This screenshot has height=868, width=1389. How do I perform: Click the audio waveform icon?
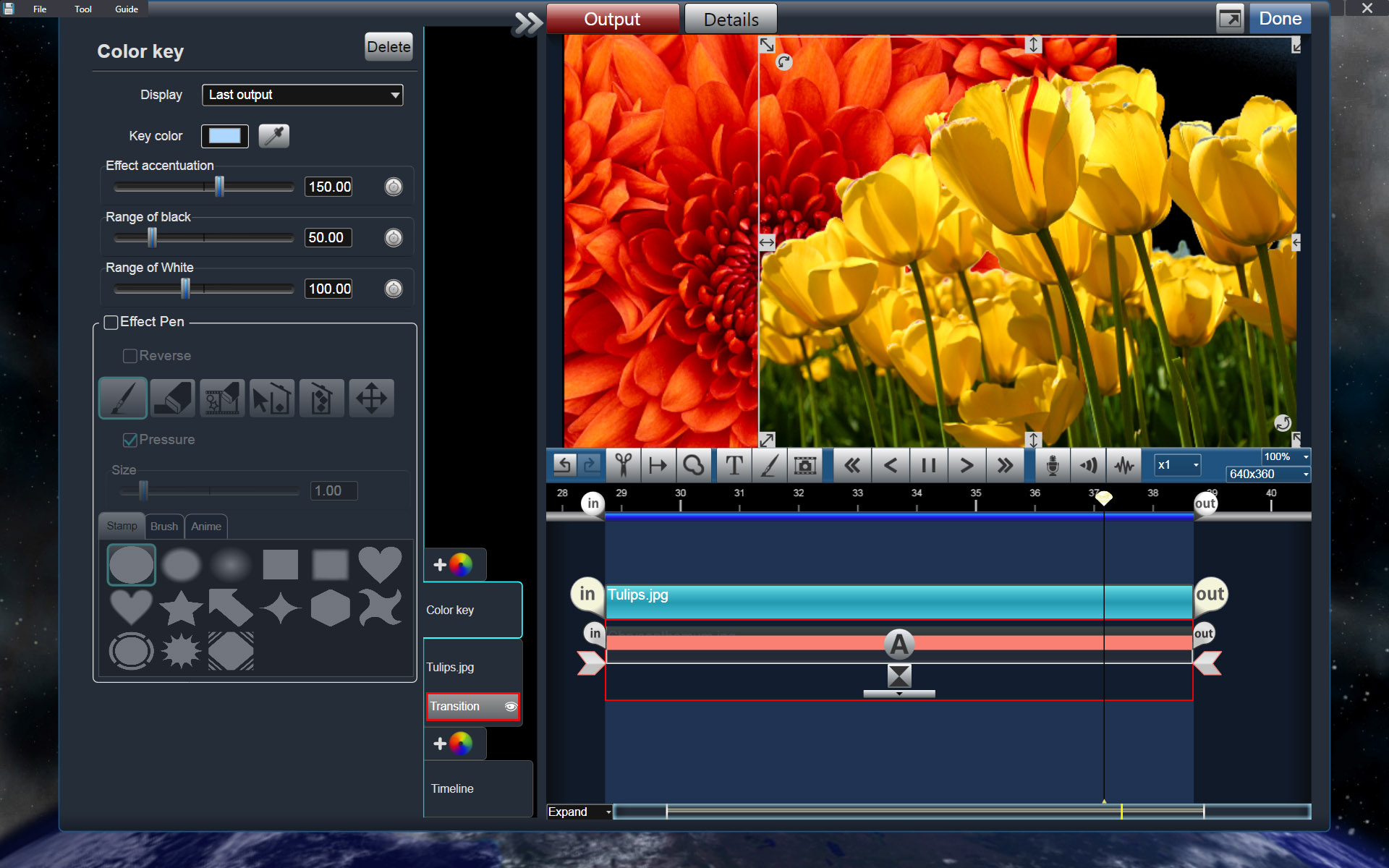1123,465
